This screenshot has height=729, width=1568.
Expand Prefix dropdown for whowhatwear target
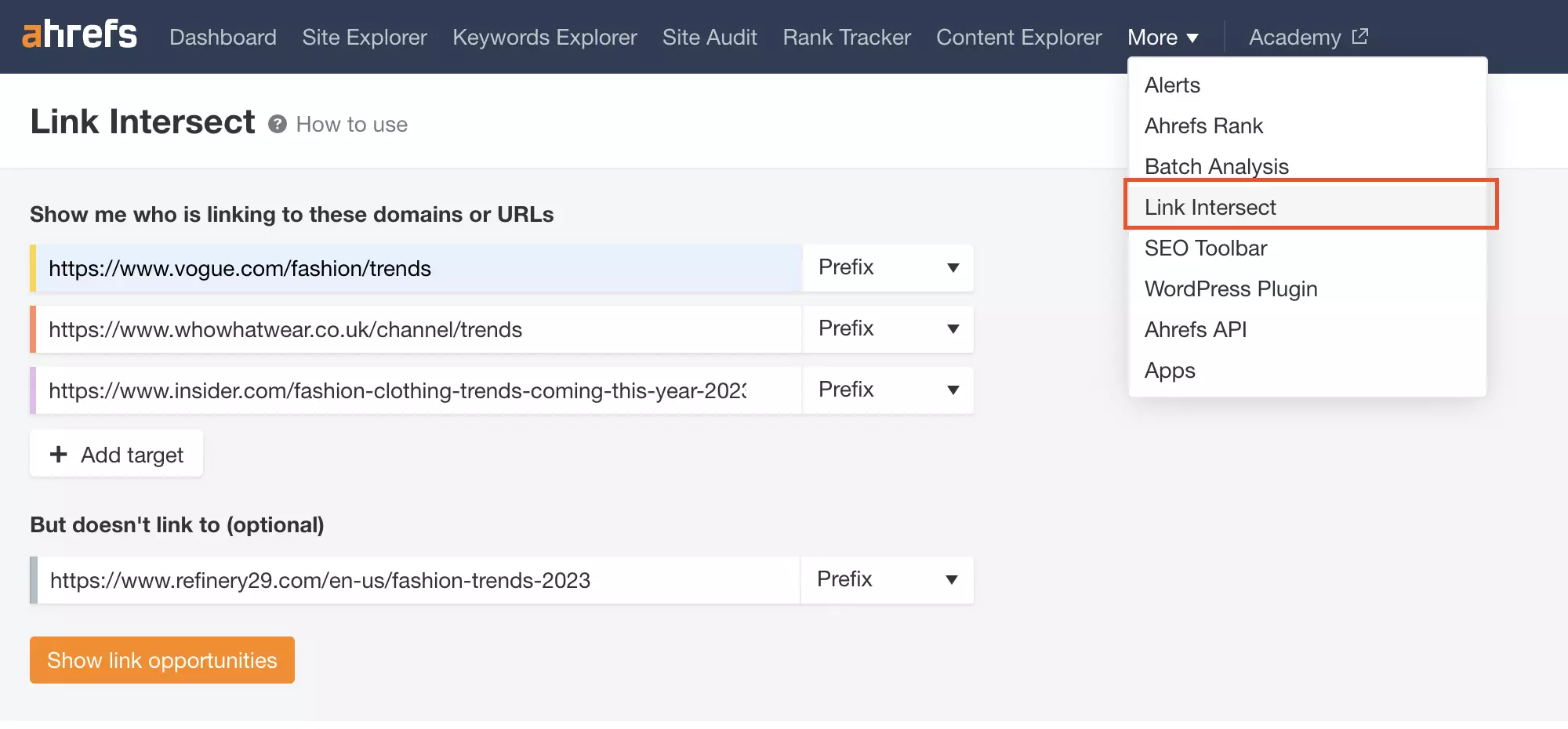pyautogui.click(x=888, y=329)
